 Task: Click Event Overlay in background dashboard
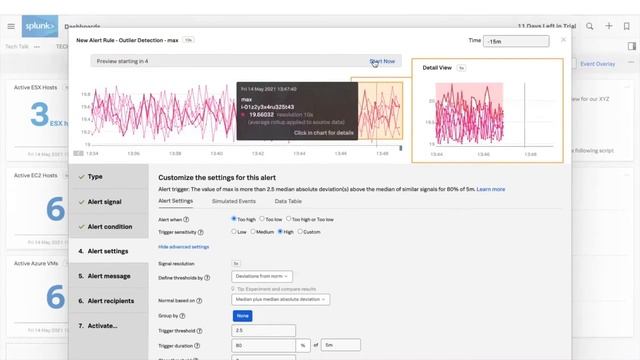[598, 64]
